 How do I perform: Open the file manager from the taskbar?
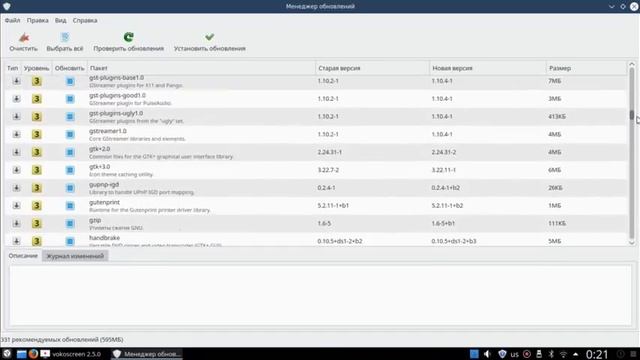[x=21, y=353]
